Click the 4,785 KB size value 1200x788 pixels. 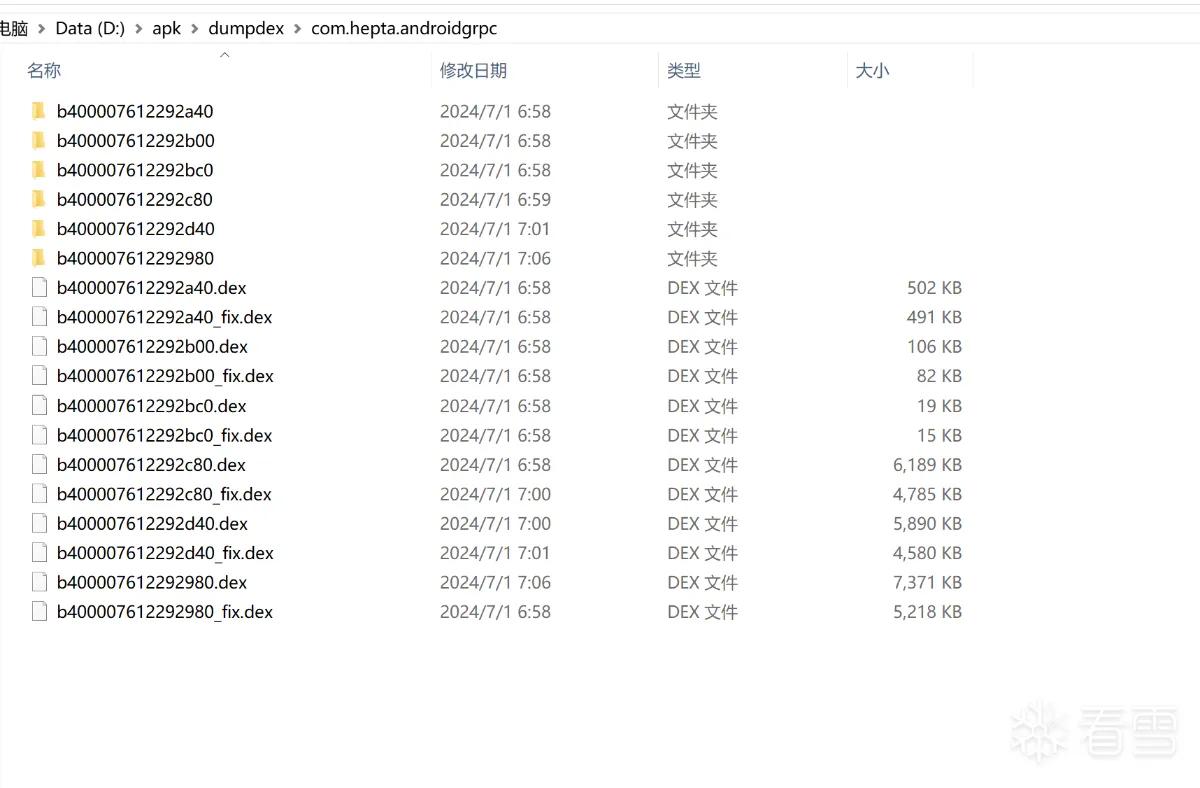click(927, 494)
